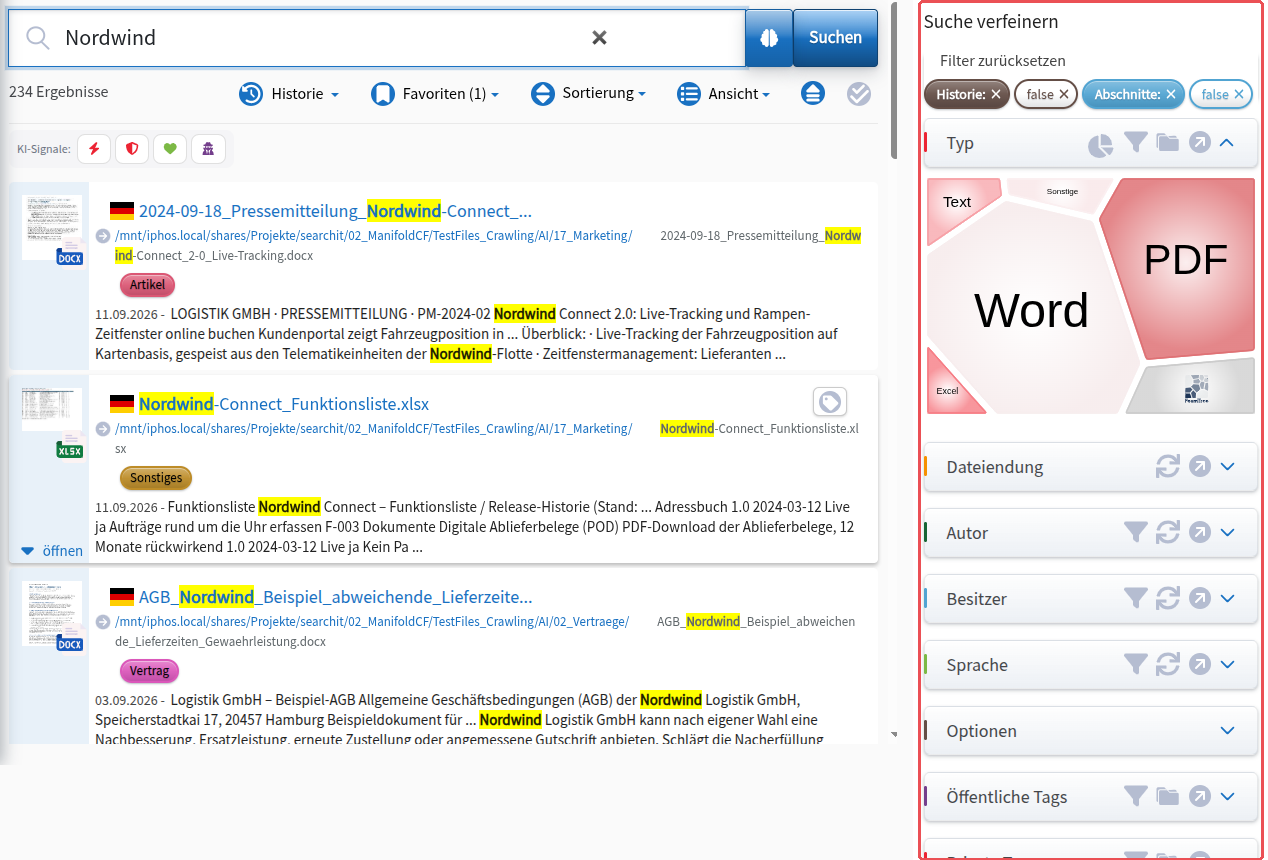The width and height of the screenshot is (1268, 860).
Task: Select the Excel segment in the Typ chart
Action: [x=947, y=391]
